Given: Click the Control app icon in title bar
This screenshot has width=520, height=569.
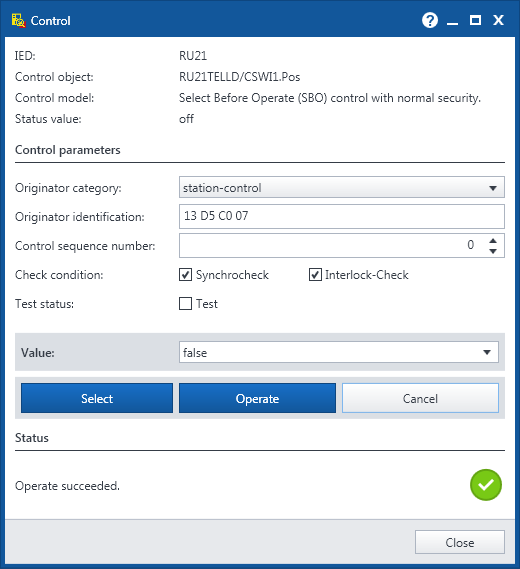Looking at the screenshot, I should click(18, 20).
